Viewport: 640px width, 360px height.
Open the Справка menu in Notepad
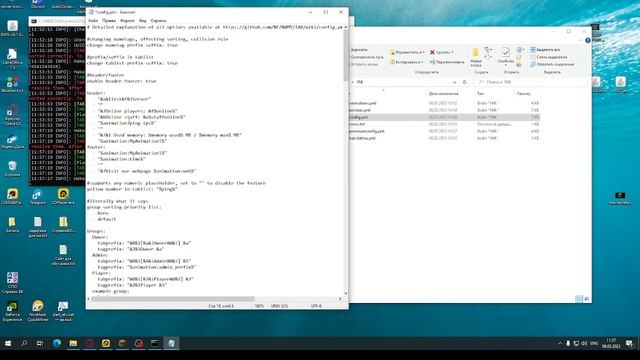click(x=158, y=20)
